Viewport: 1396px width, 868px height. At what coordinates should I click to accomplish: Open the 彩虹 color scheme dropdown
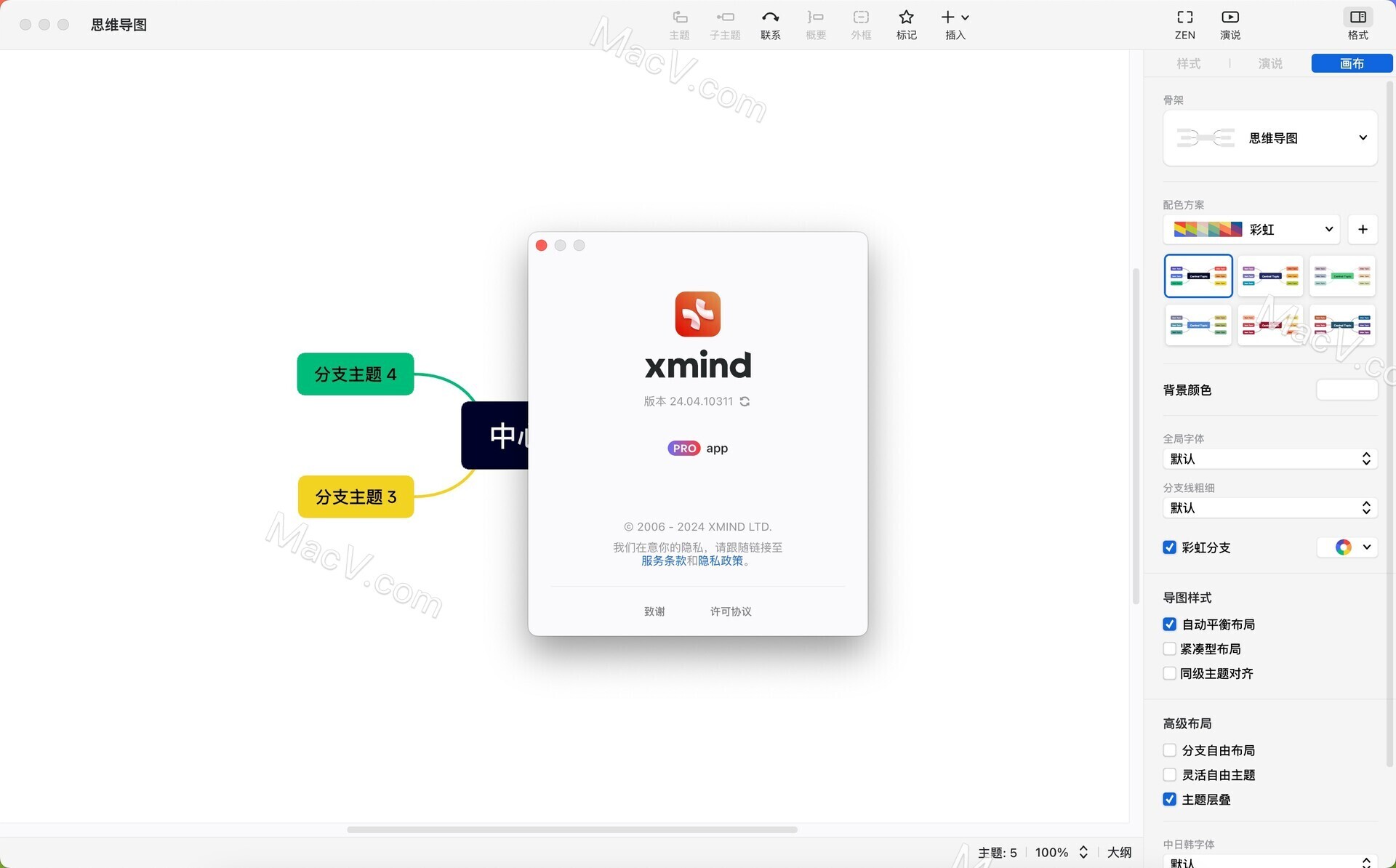pyautogui.click(x=1251, y=230)
